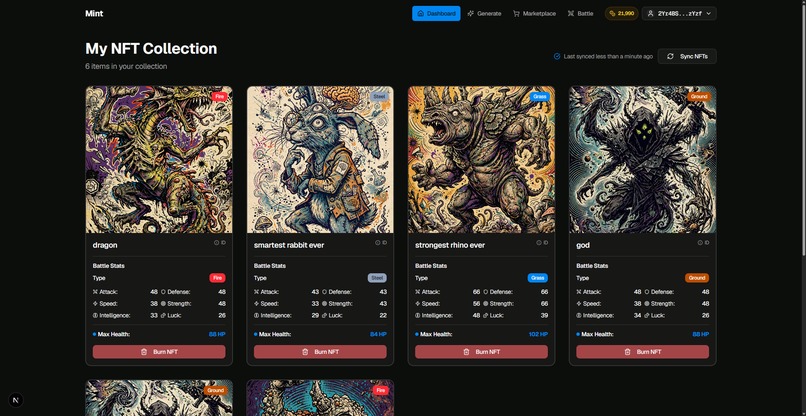Open the strongest rhino artwork thumbnail
806x416 pixels.
click(481, 160)
